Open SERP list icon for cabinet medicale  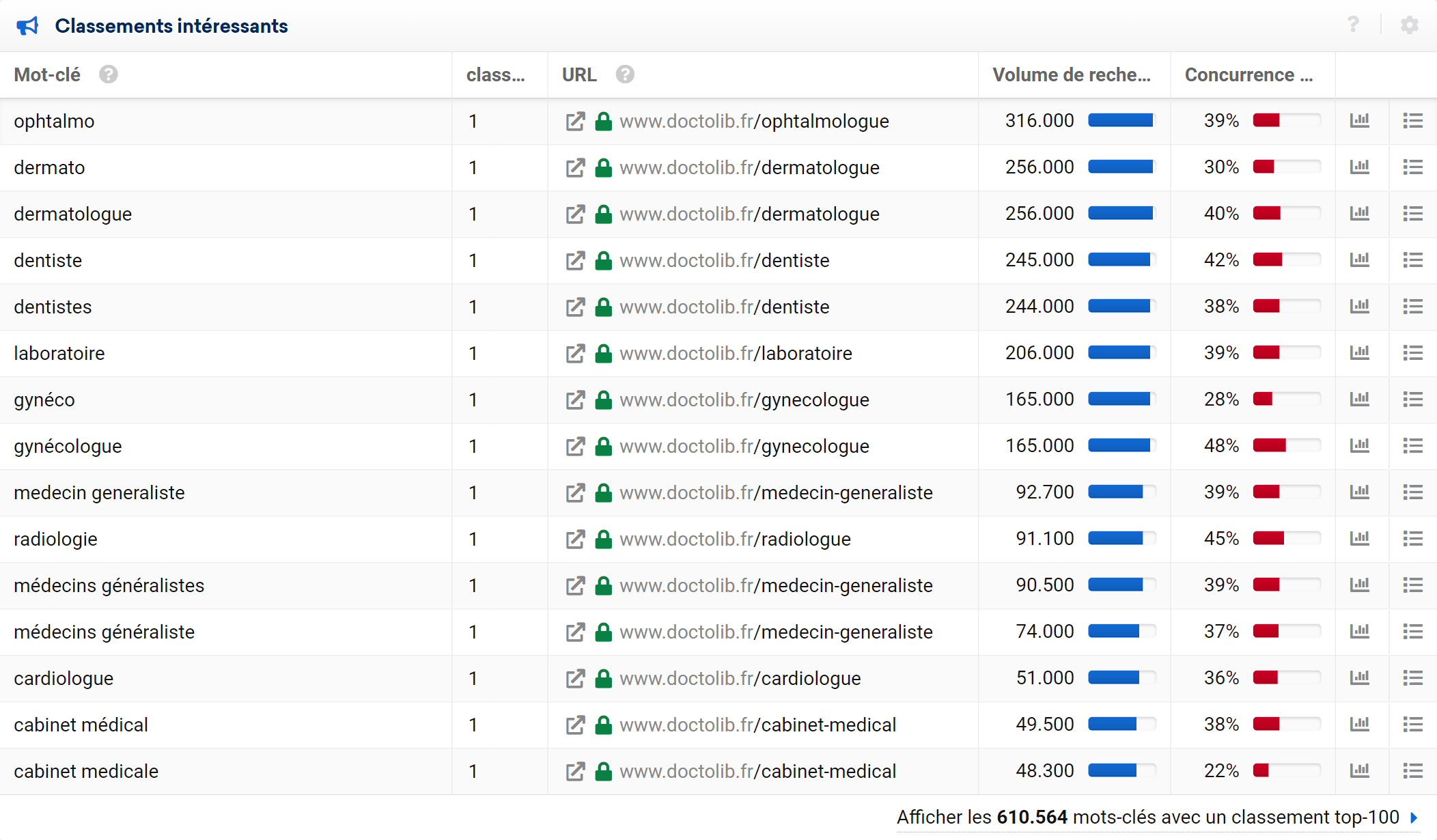pos(1413,771)
